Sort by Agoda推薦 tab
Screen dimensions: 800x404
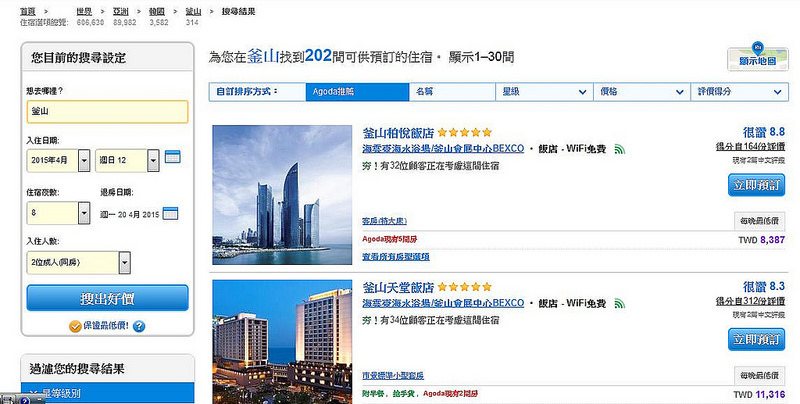pos(357,92)
